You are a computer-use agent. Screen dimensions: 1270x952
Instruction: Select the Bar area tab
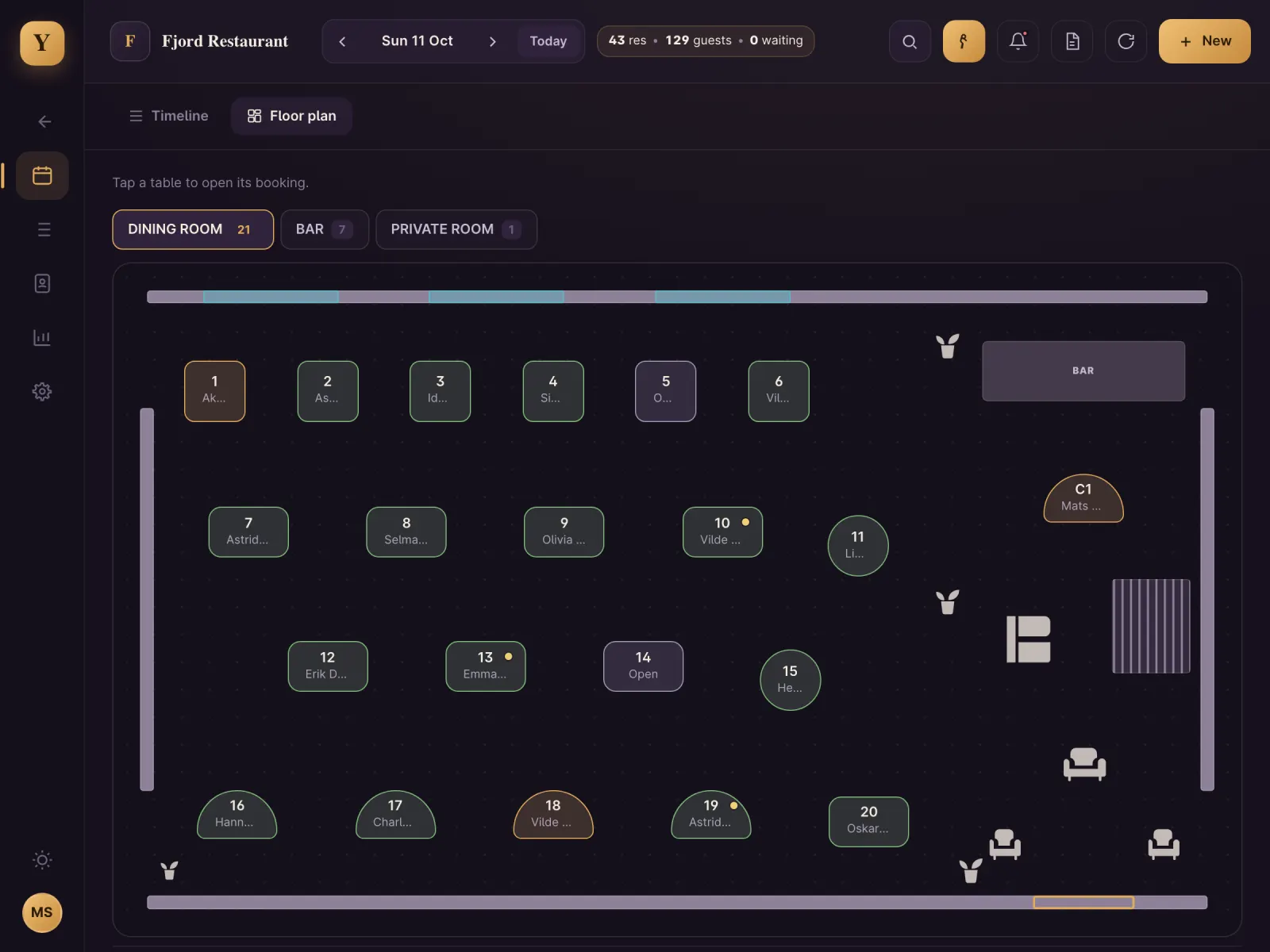tap(325, 229)
